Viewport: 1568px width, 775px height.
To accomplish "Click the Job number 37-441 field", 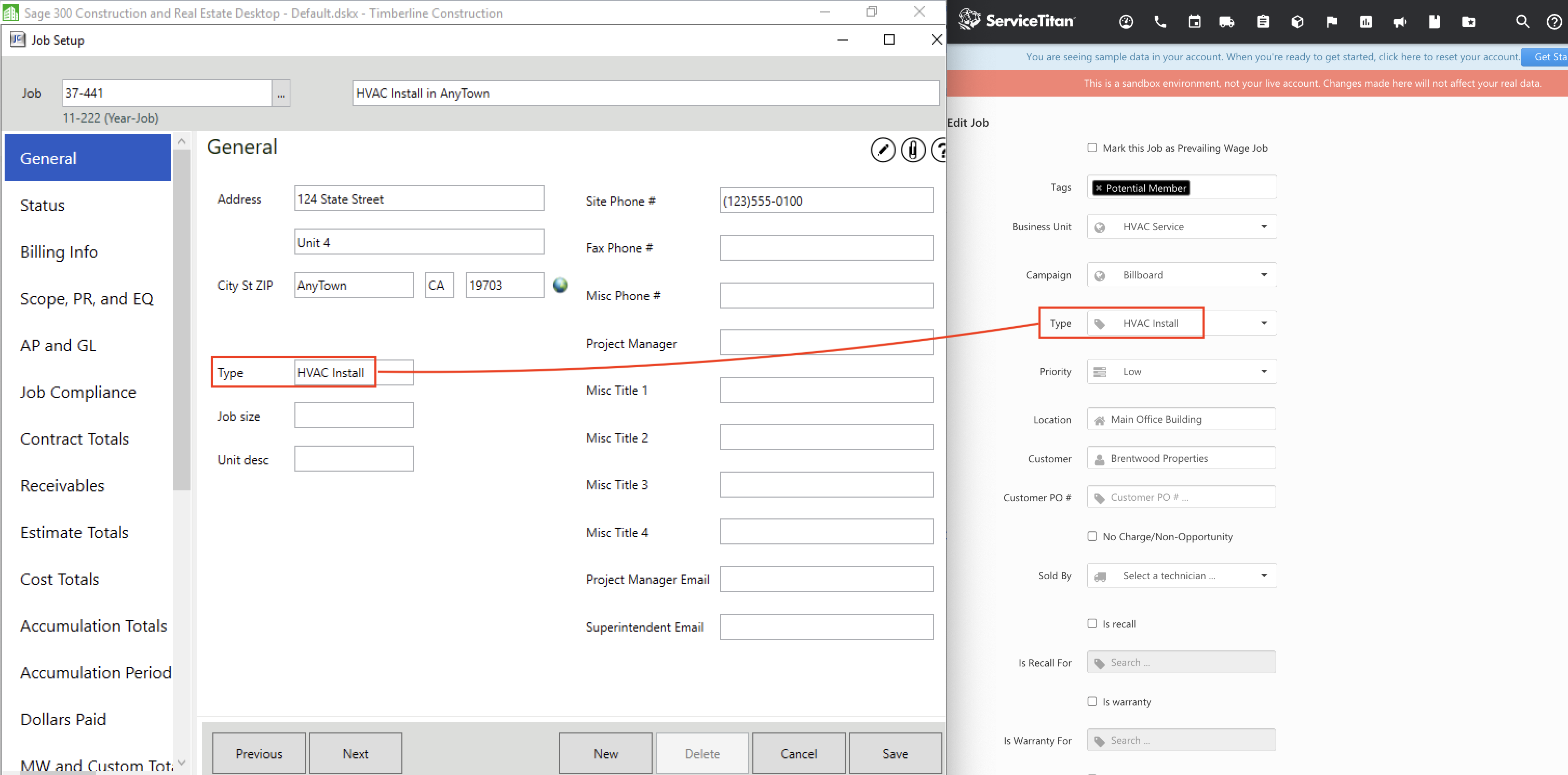I will point(167,93).
